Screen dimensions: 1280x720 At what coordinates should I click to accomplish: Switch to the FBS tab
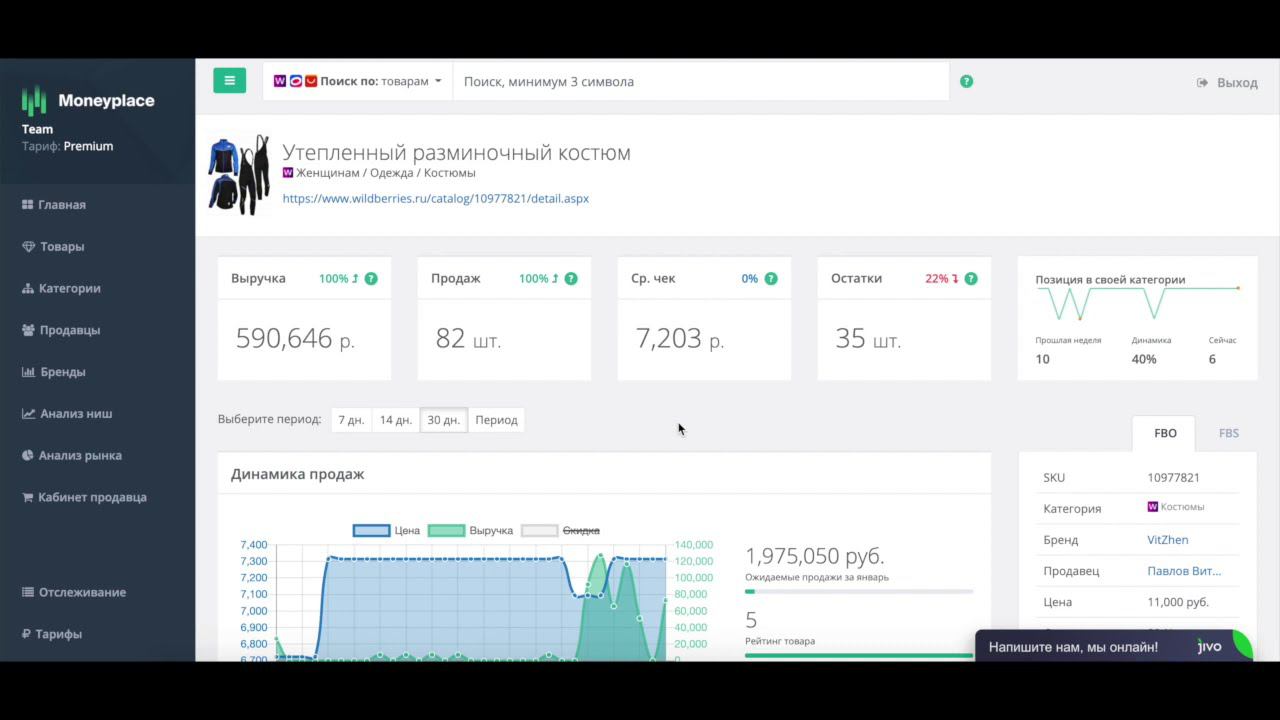pos(1229,433)
